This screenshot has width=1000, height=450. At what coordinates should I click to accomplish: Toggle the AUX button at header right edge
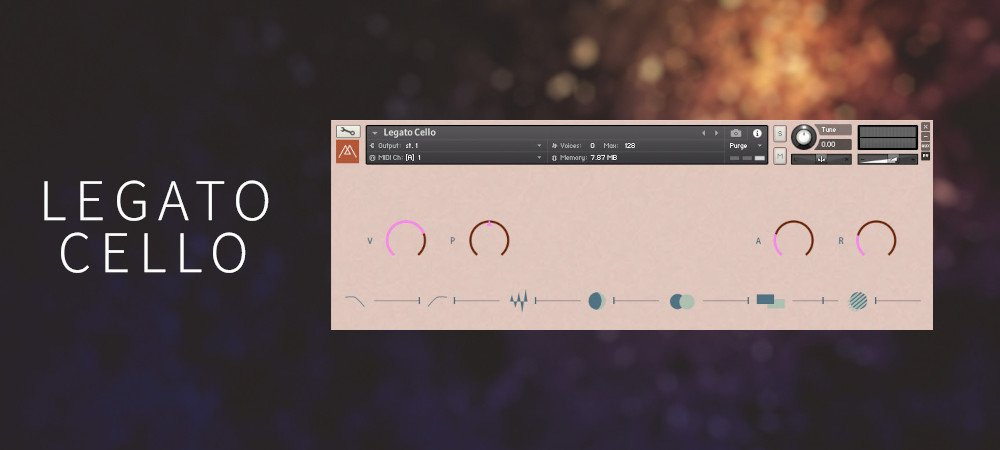(x=925, y=146)
